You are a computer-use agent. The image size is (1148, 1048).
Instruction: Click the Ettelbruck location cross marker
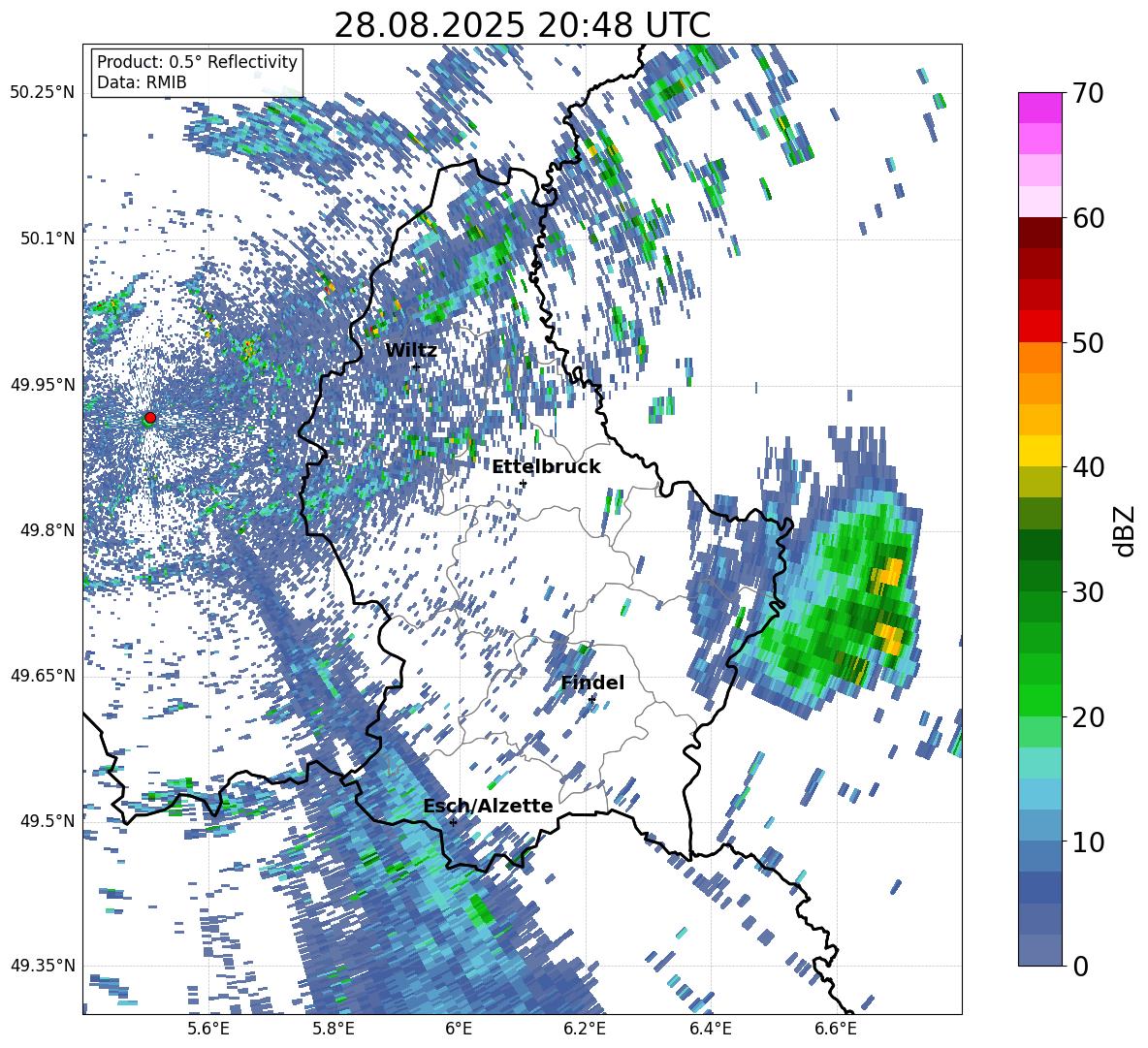click(x=523, y=484)
